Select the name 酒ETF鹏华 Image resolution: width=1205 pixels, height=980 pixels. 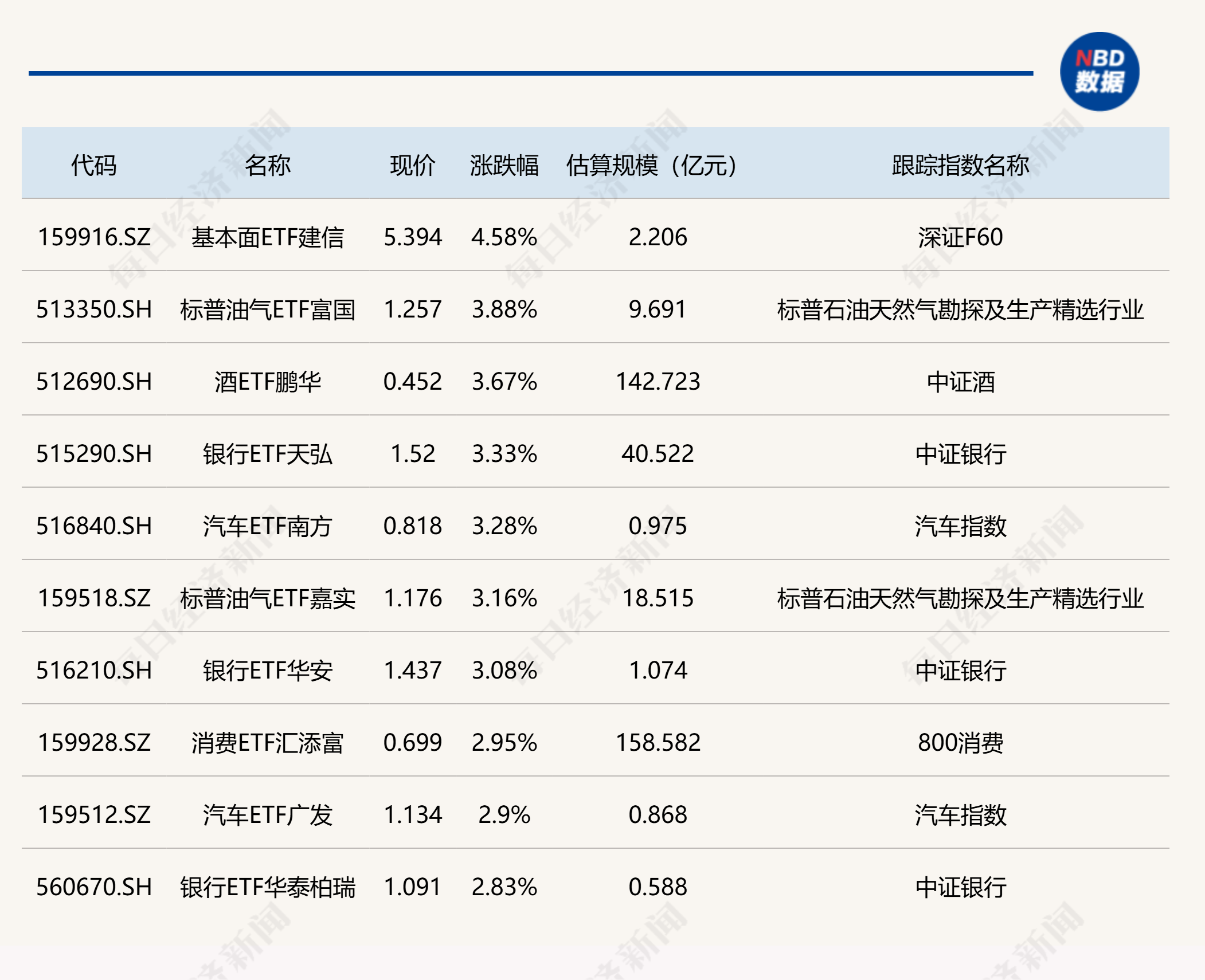point(268,382)
